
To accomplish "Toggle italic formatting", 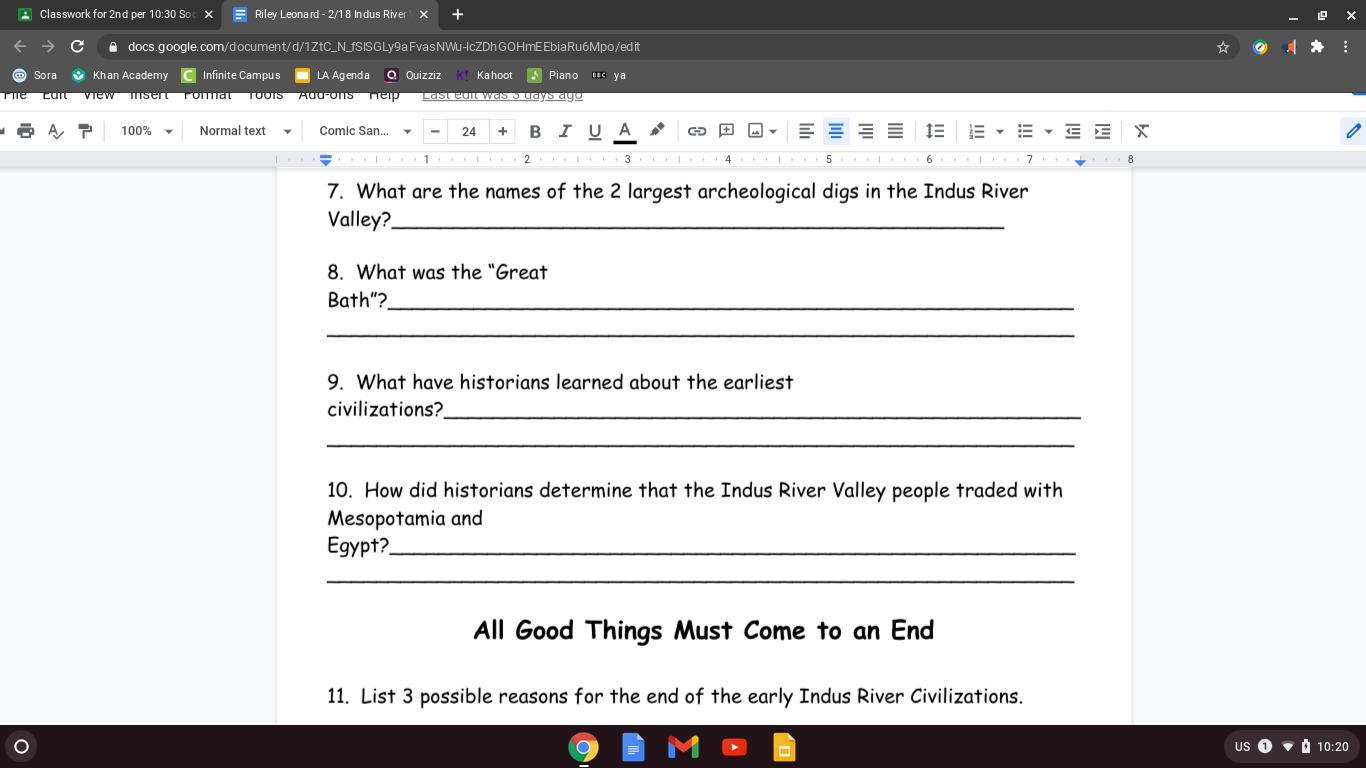I will coord(565,131).
